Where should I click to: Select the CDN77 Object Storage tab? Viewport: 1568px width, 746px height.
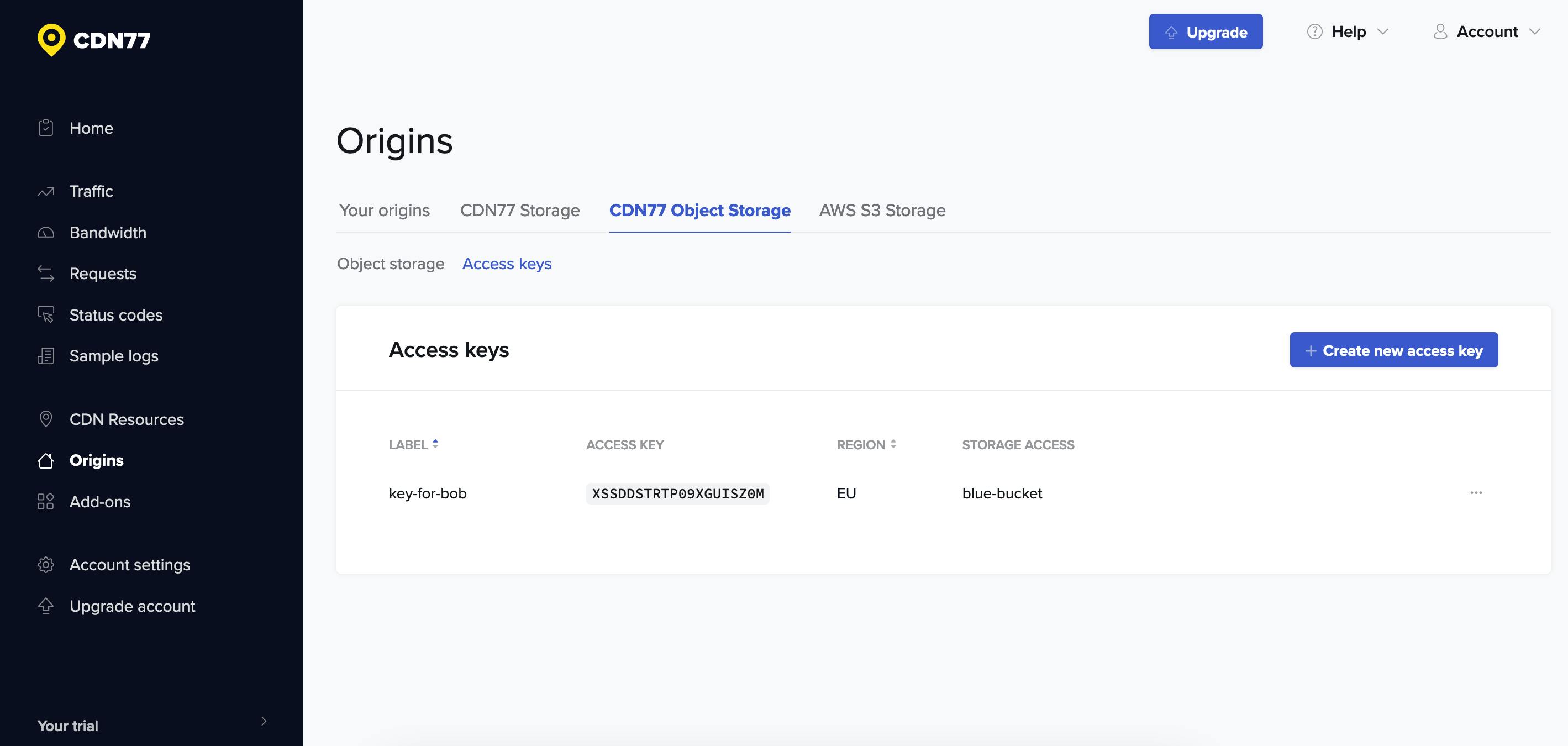point(699,210)
